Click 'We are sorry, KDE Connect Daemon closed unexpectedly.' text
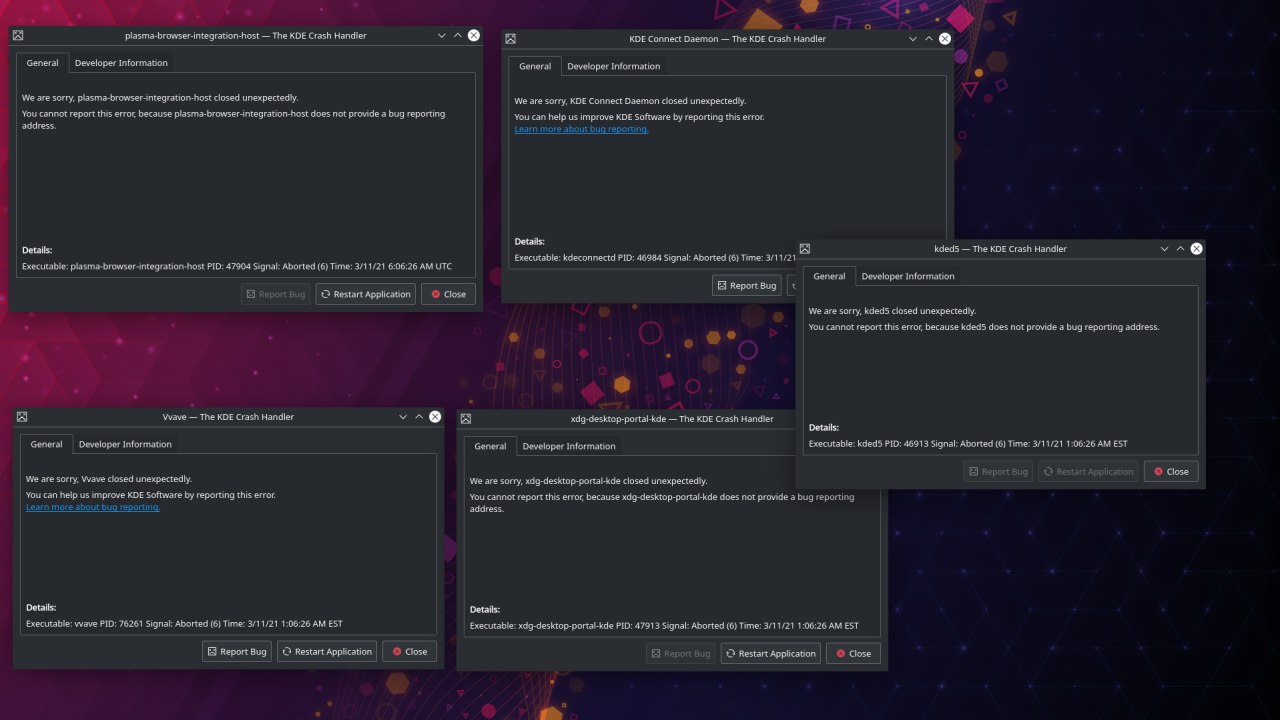The image size is (1280, 720). pos(630,101)
